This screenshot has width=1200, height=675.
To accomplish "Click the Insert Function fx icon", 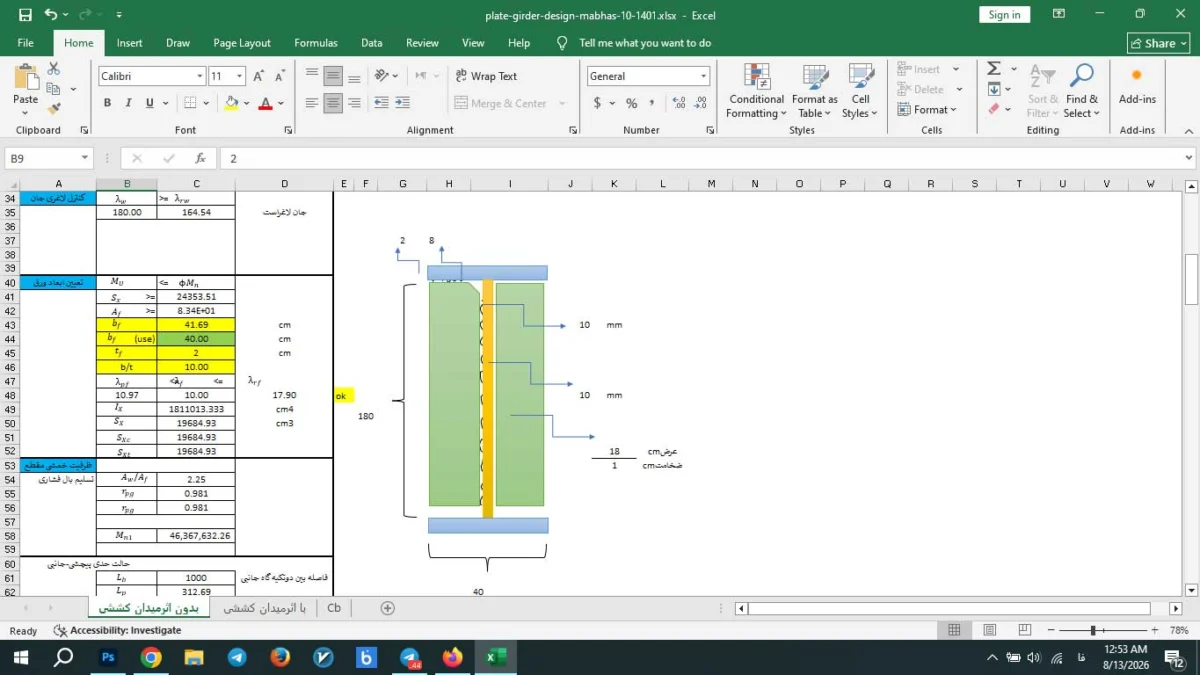I will click(200, 158).
